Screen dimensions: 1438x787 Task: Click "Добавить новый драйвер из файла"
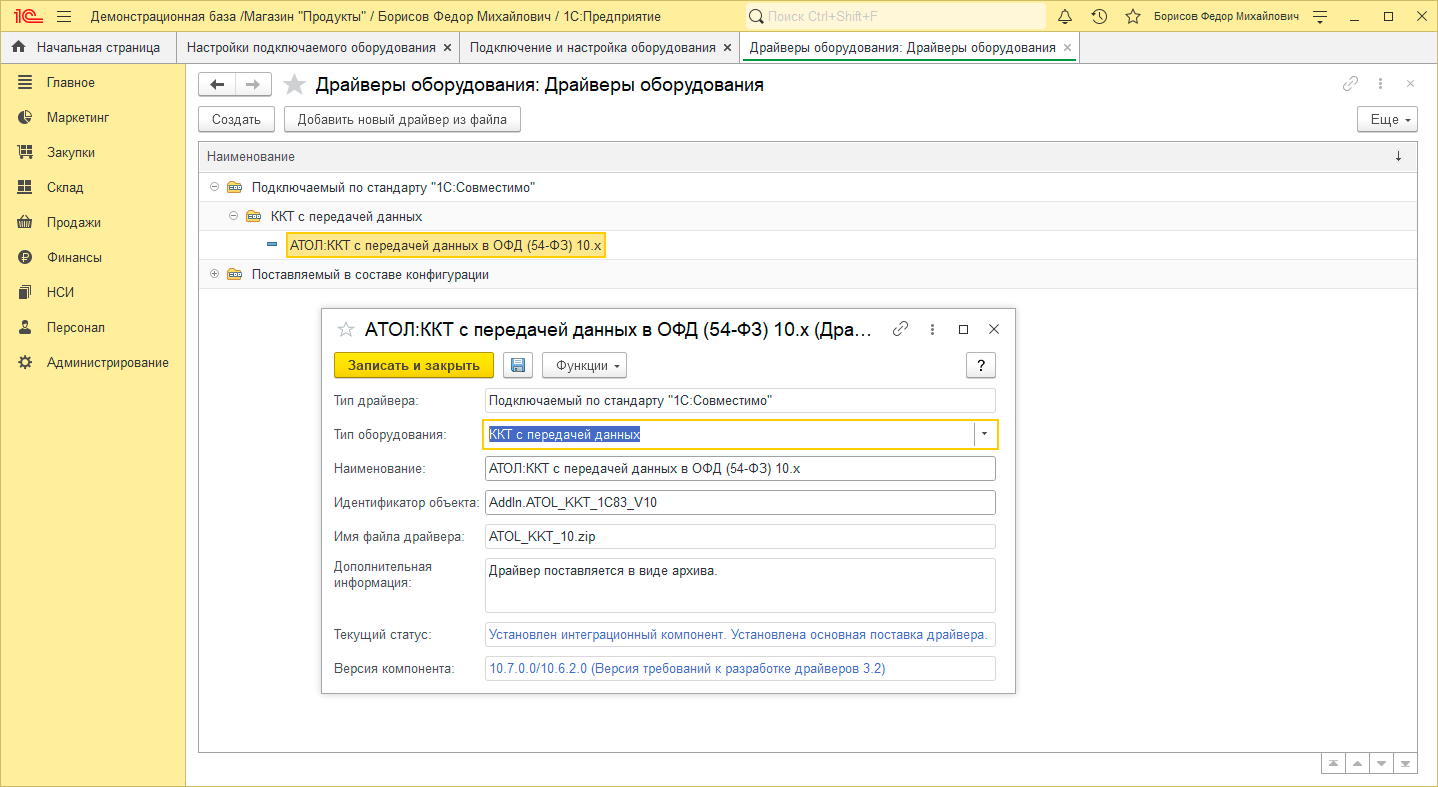coord(402,119)
